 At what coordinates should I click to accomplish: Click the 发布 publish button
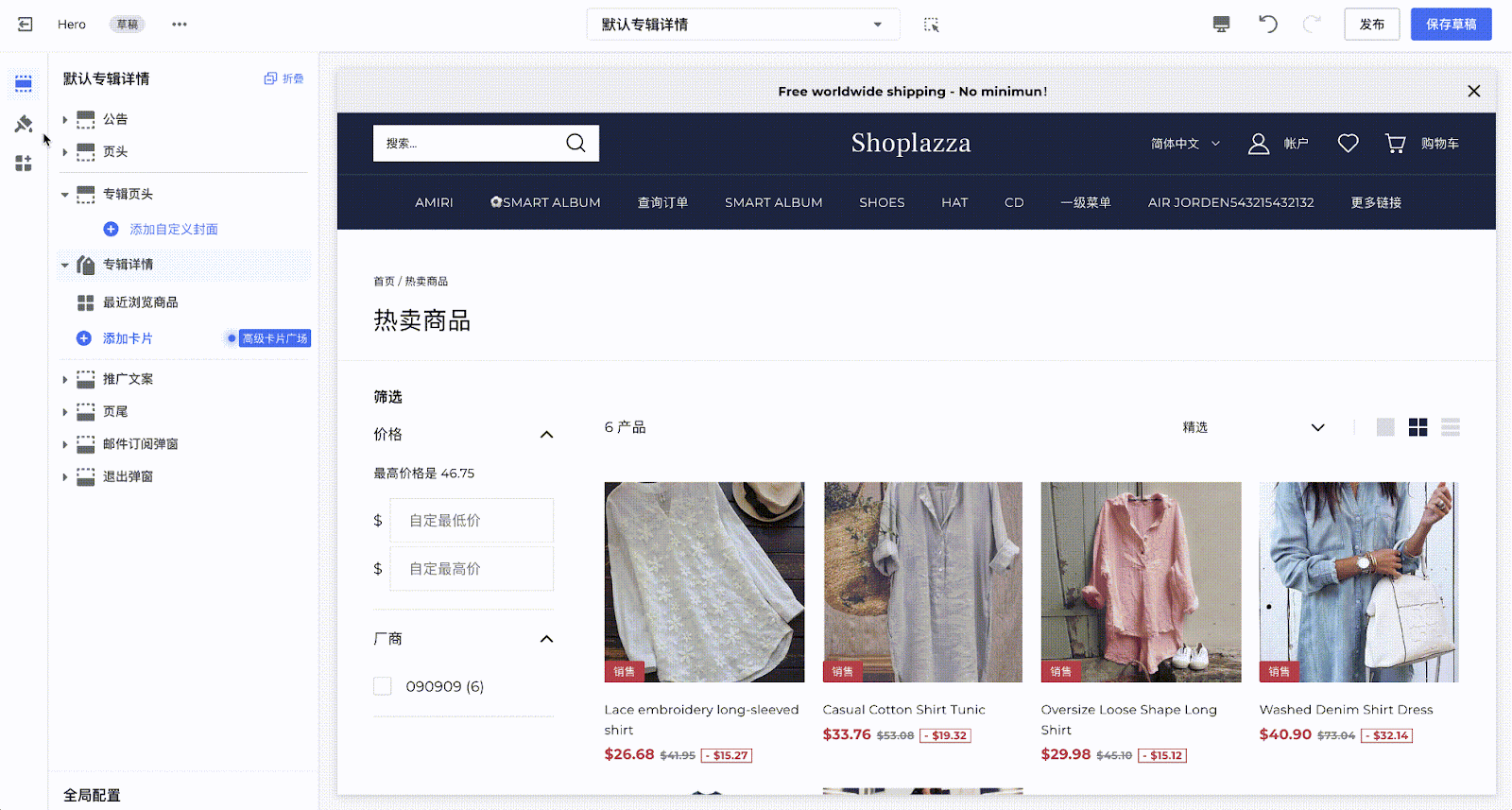click(x=1372, y=25)
